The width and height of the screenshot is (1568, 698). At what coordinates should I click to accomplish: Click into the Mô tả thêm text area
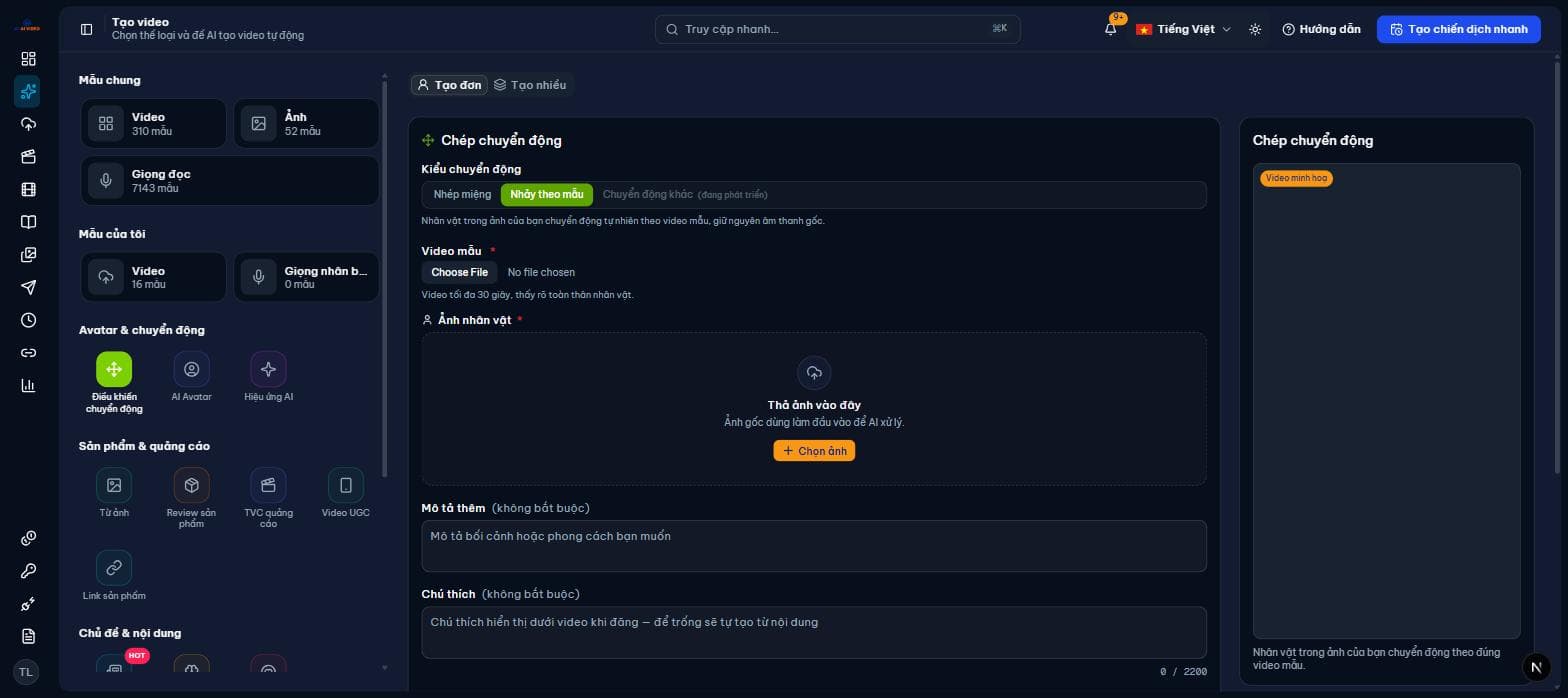[x=814, y=546]
